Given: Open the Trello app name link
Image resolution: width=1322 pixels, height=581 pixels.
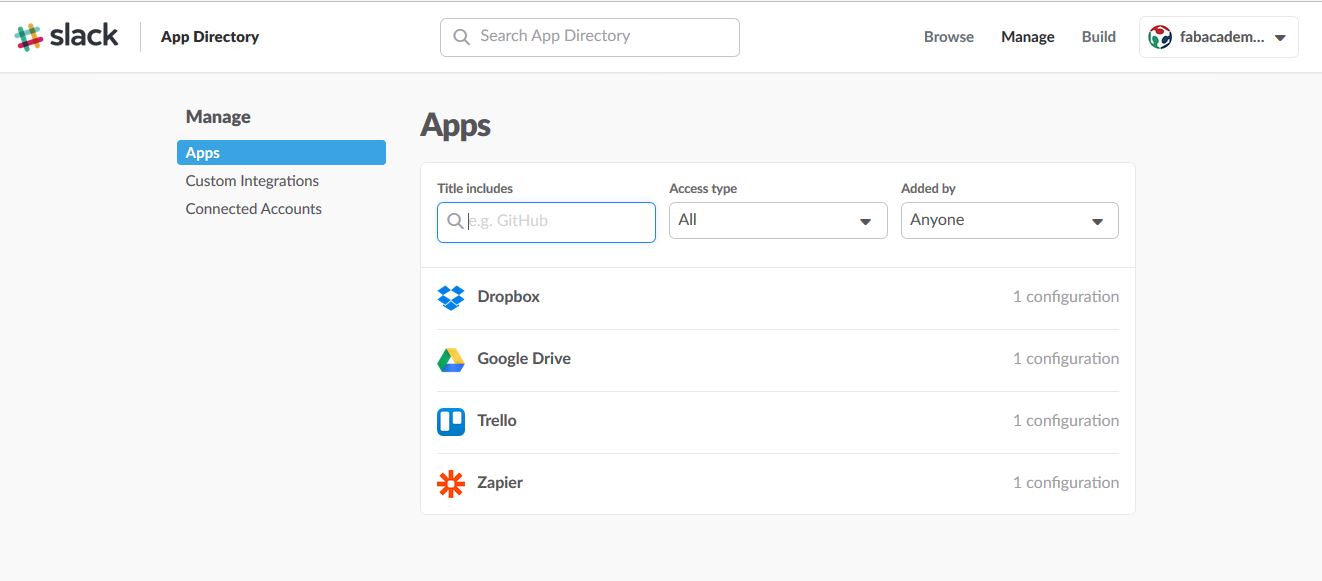Looking at the screenshot, I should (497, 421).
